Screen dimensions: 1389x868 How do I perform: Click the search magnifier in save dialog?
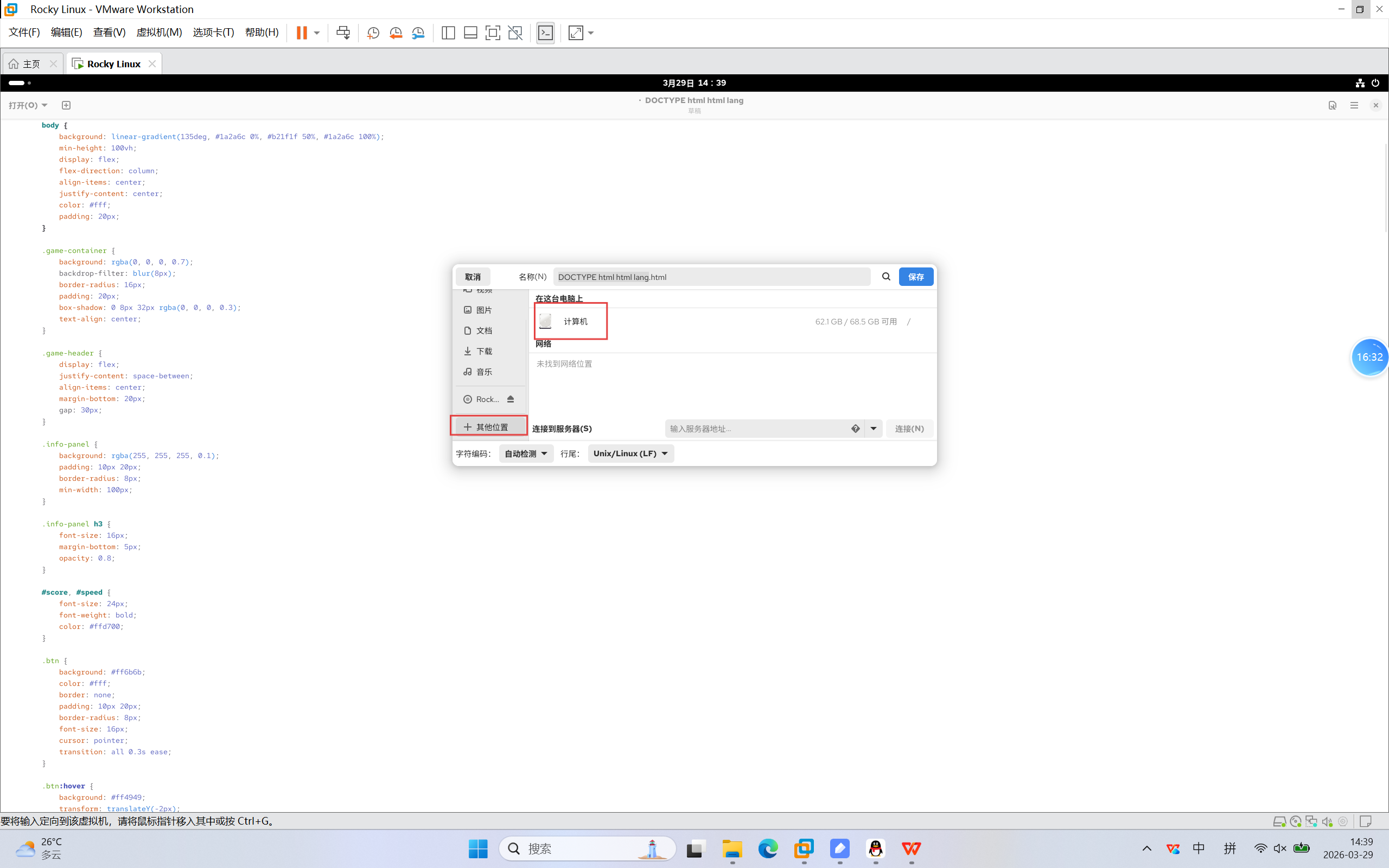[885, 277]
